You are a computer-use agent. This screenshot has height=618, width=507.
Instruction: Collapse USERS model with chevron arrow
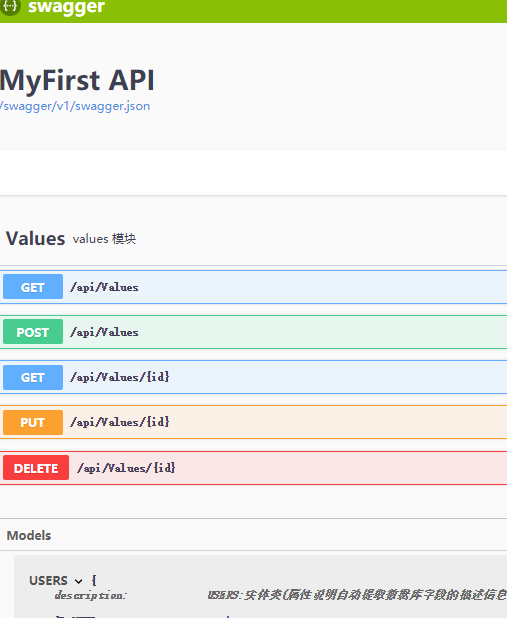click(x=78, y=581)
